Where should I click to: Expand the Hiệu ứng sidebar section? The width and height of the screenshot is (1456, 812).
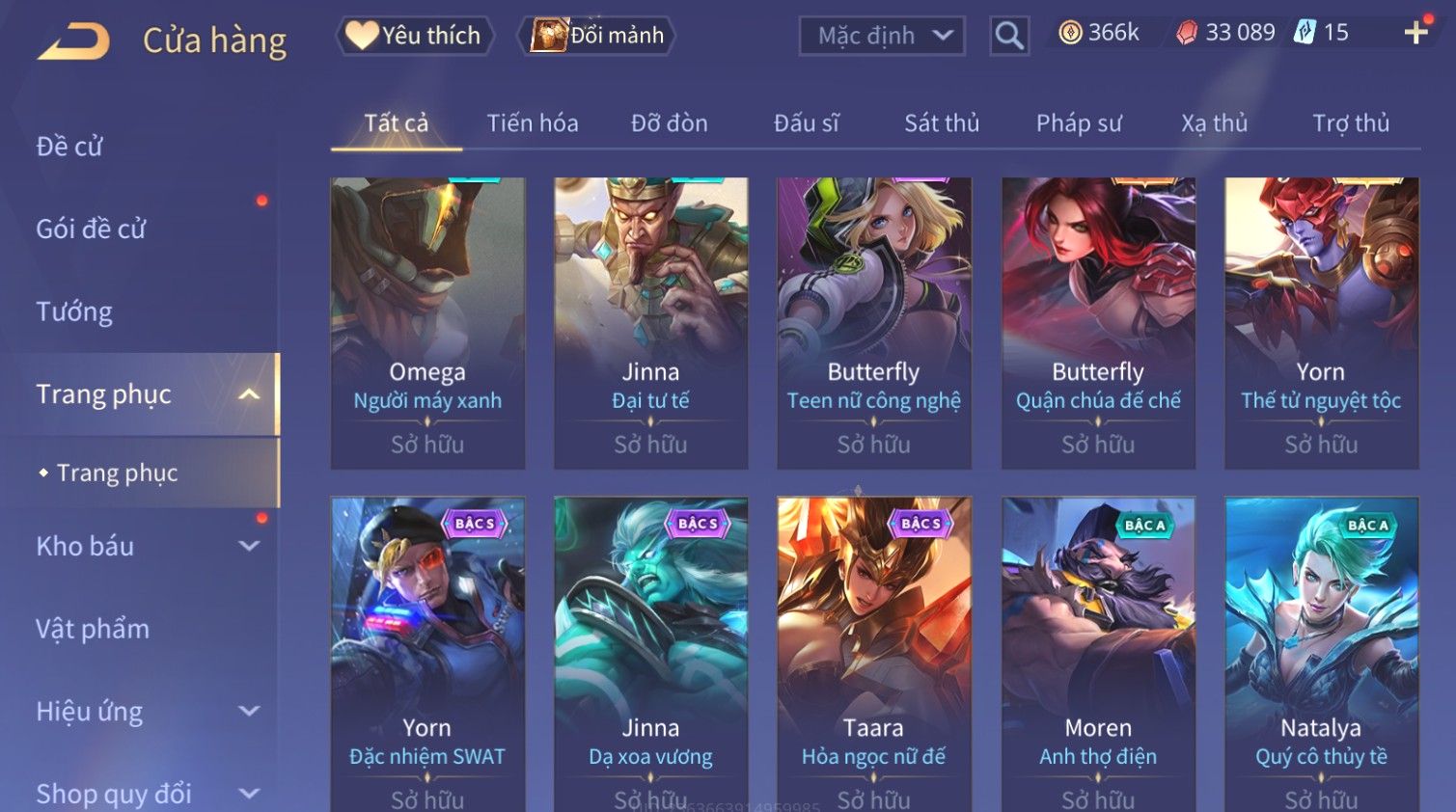(249, 712)
